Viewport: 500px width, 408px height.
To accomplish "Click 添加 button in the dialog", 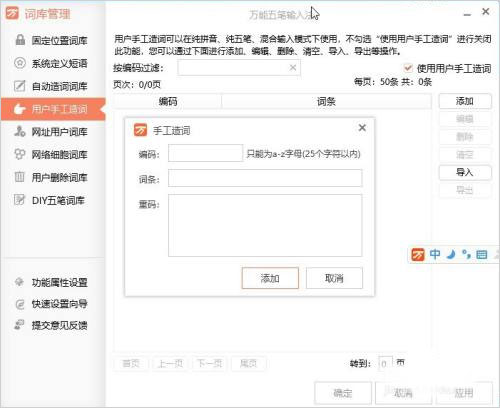I will 270,278.
